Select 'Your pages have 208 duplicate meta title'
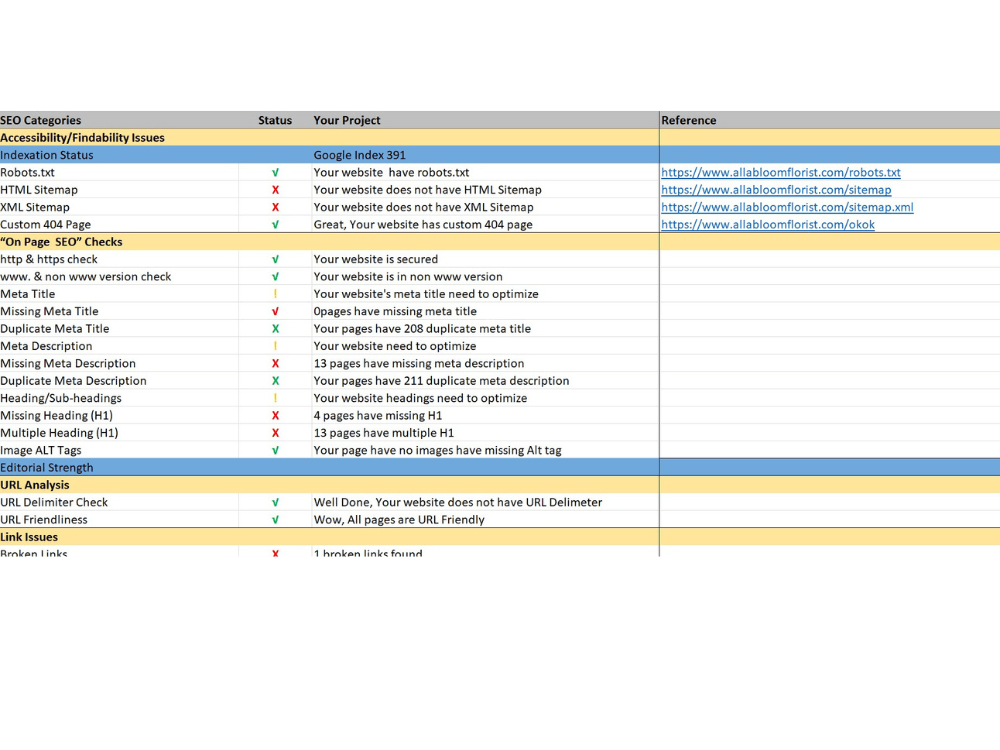 [x=485, y=328]
